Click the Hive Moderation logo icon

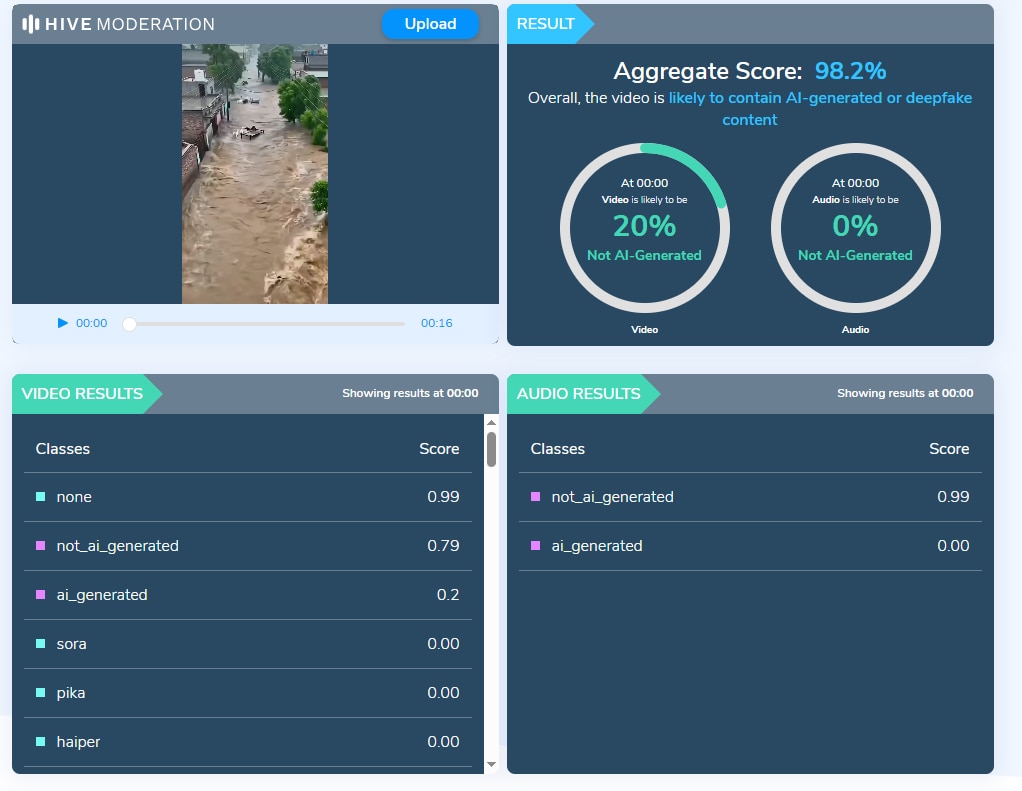pos(31,24)
